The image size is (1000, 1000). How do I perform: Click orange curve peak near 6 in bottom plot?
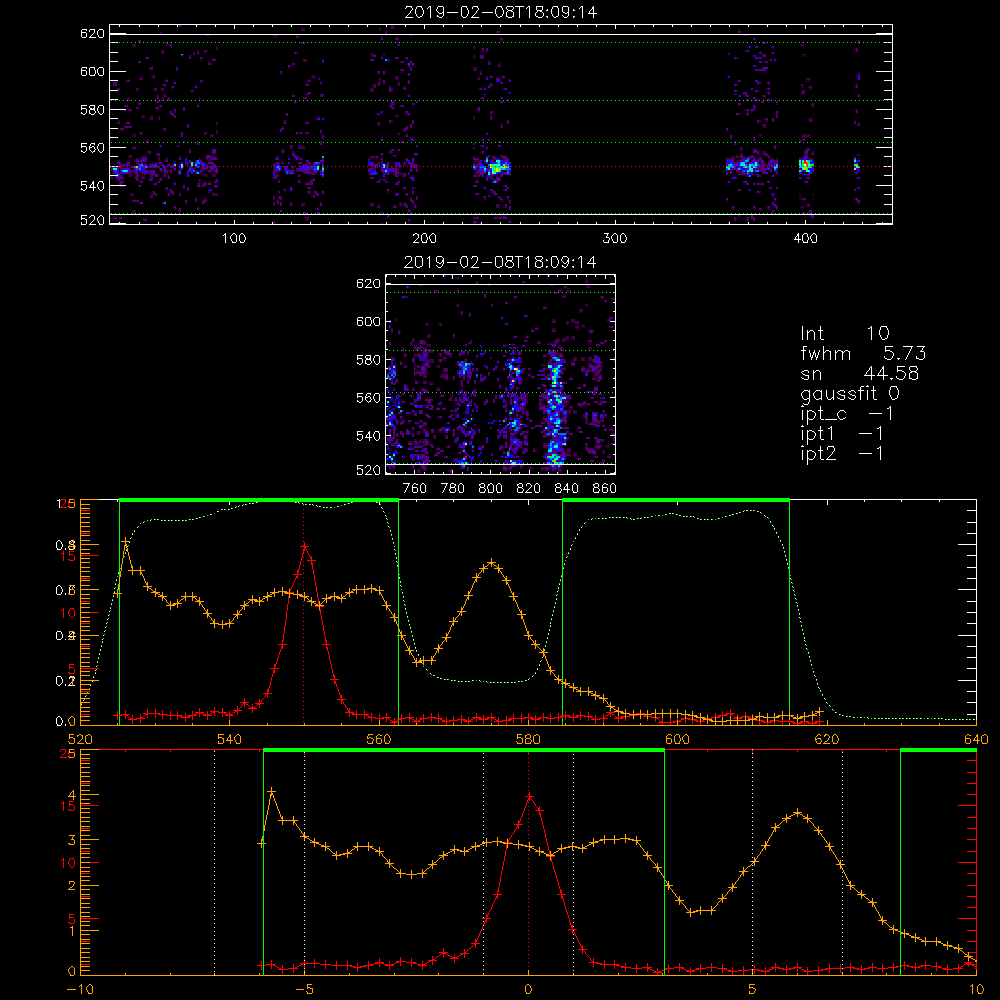(x=797, y=812)
